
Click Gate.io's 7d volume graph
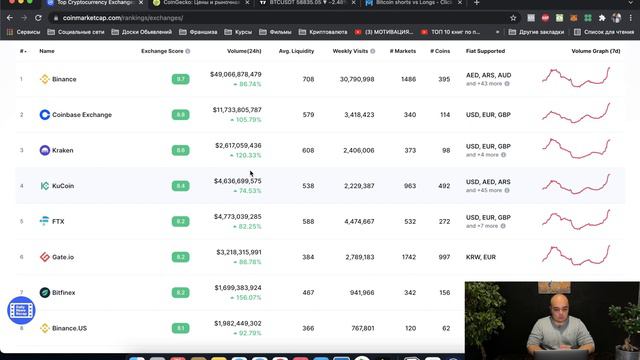pos(576,256)
